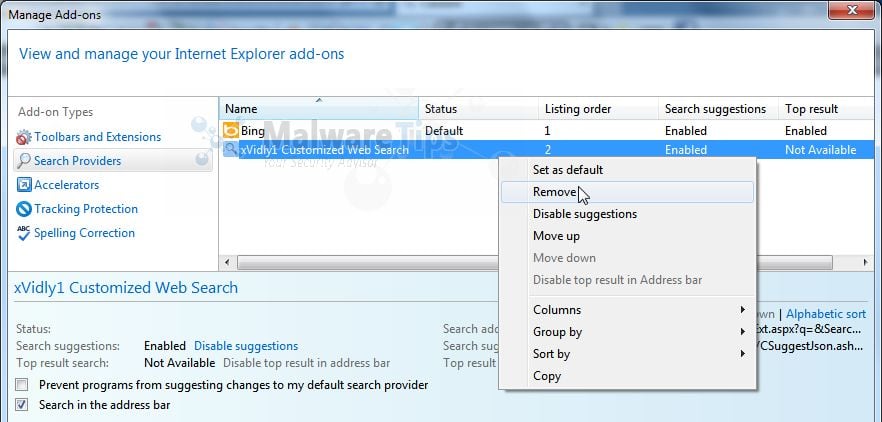This screenshot has width=882, height=422.
Task: Sort by Search suggestions column header
Action: [718, 109]
